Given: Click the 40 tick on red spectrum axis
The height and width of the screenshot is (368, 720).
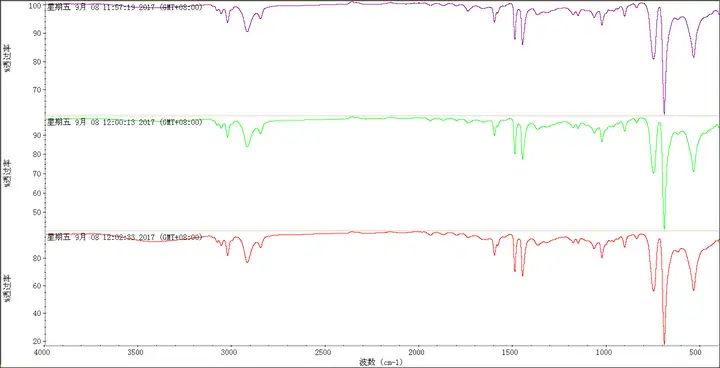Looking at the screenshot, I should [38, 313].
